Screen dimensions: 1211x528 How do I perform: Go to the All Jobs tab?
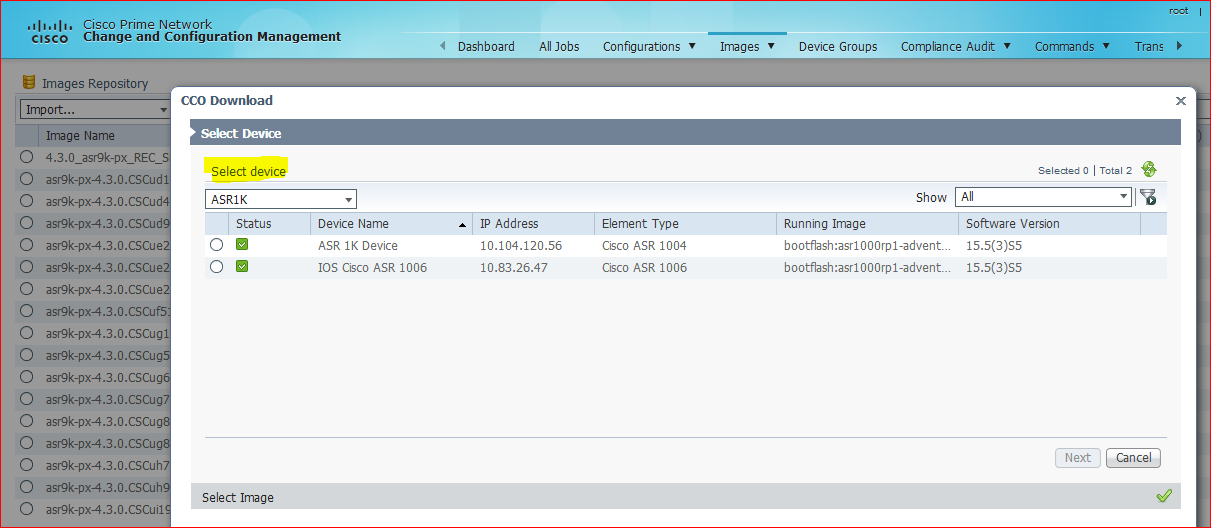(559, 46)
